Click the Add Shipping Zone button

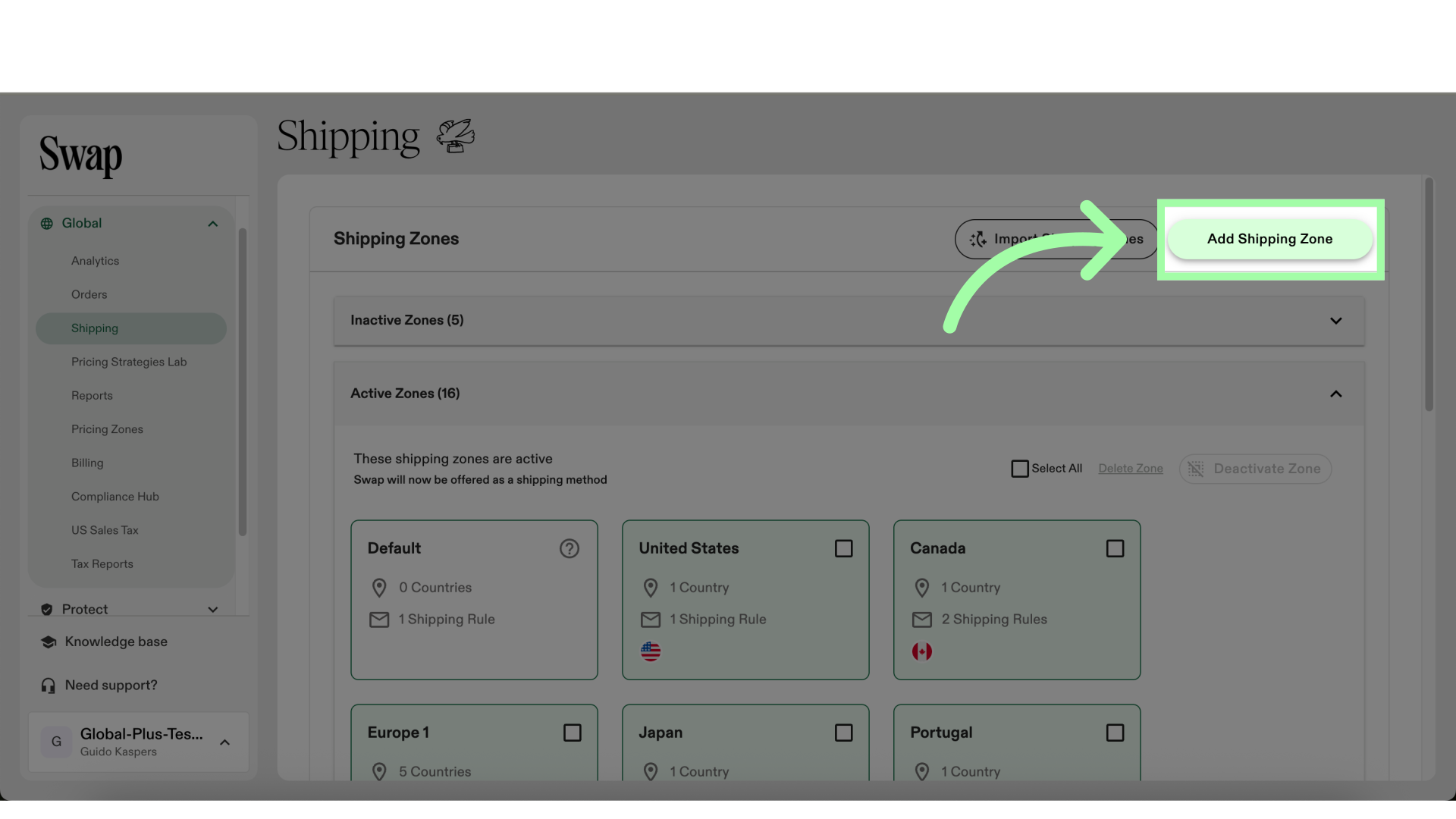1269,239
